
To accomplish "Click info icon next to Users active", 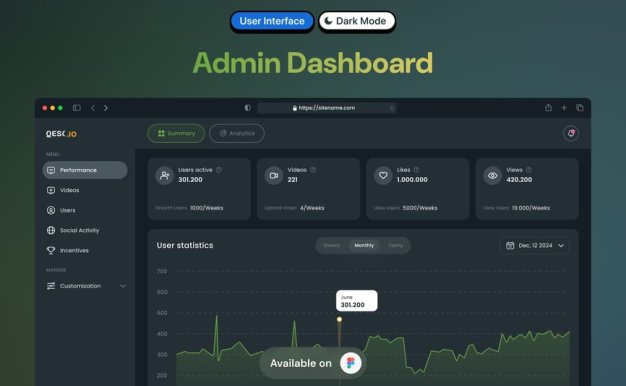I will 219,170.
